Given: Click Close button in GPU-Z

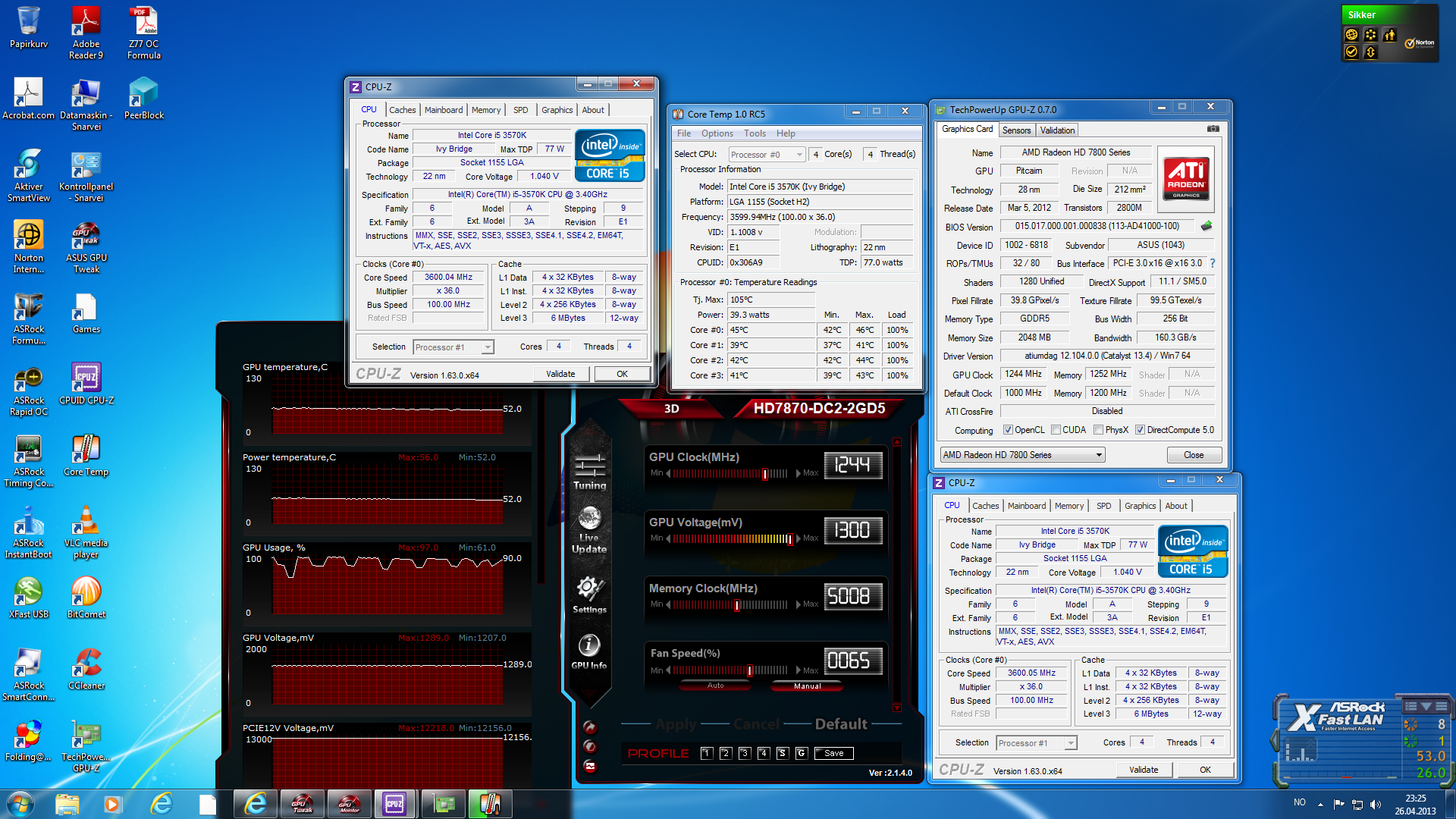Looking at the screenshot, I should point(1194,455).
